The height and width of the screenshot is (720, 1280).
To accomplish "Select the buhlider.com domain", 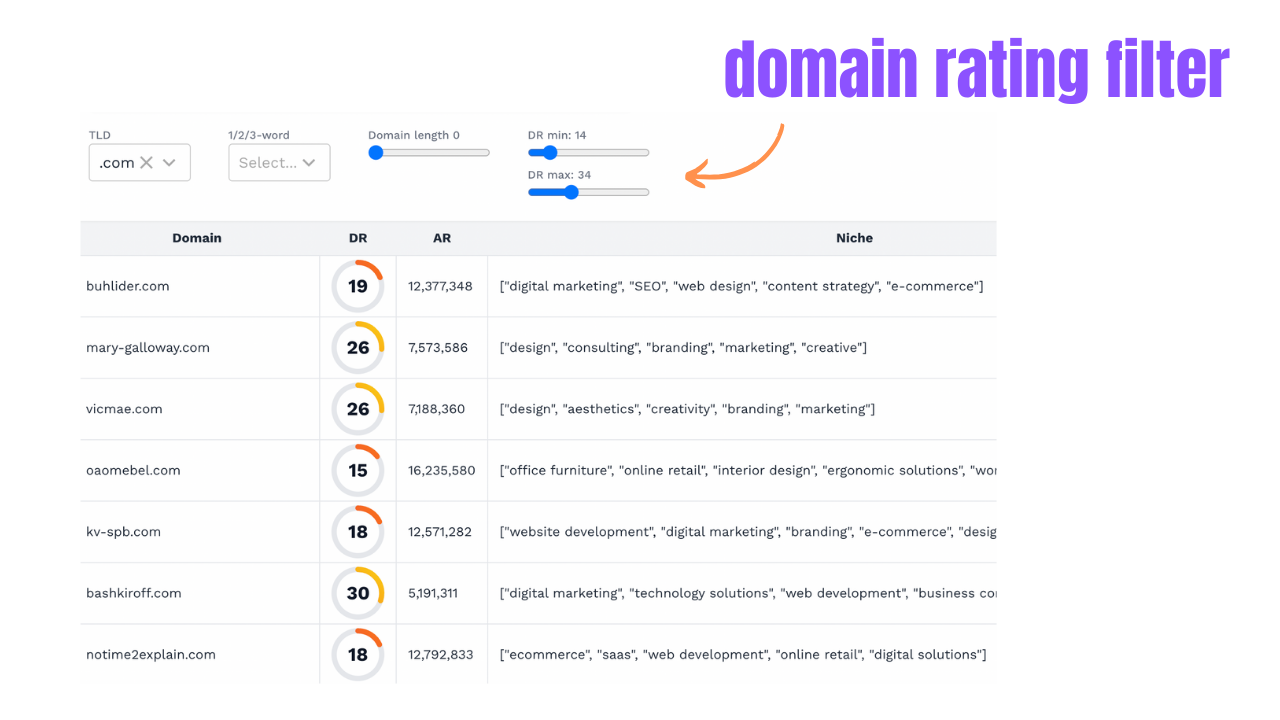I will click(x=128, y=286).
